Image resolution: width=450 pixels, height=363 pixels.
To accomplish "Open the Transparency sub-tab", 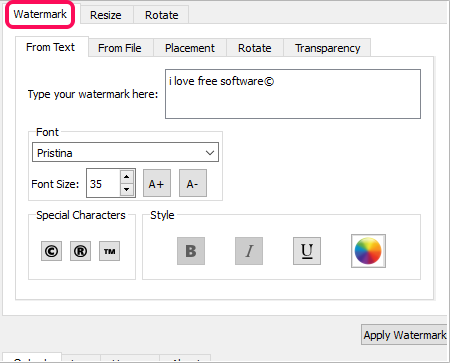I will tap(328, 48).
